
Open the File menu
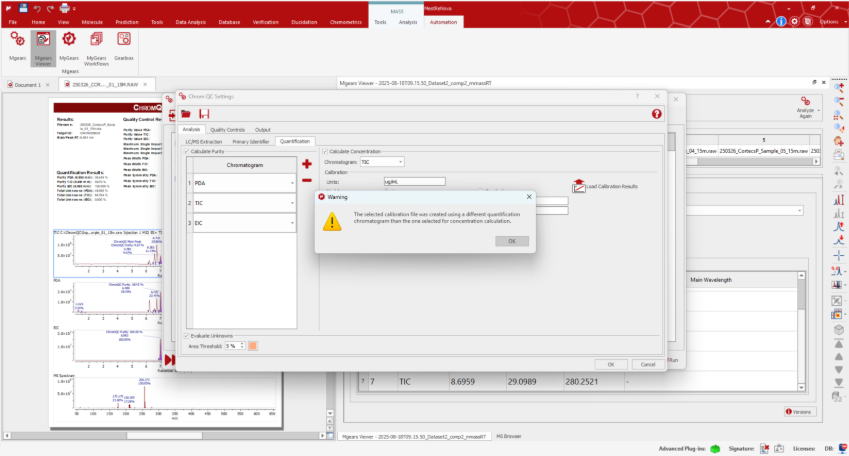pos(12,22)
